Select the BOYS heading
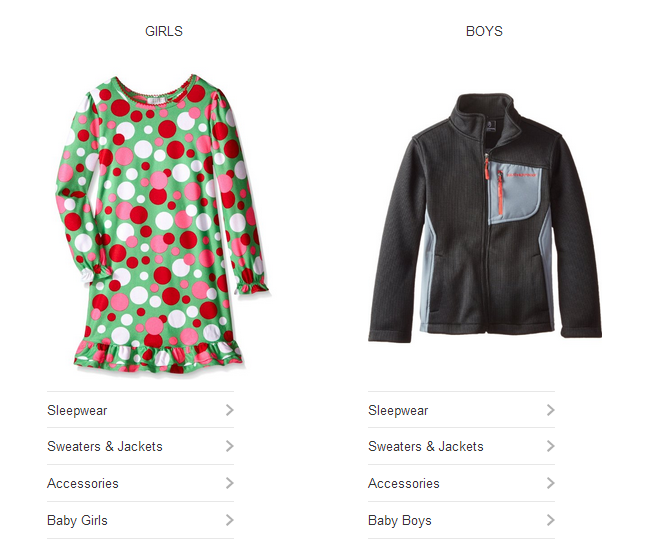This screenshot has height=551, width=649. click(484, 31)
